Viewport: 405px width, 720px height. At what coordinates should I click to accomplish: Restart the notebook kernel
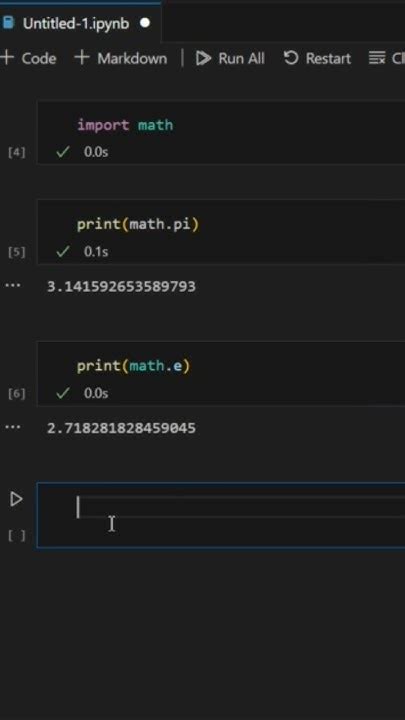pos(317,58)
